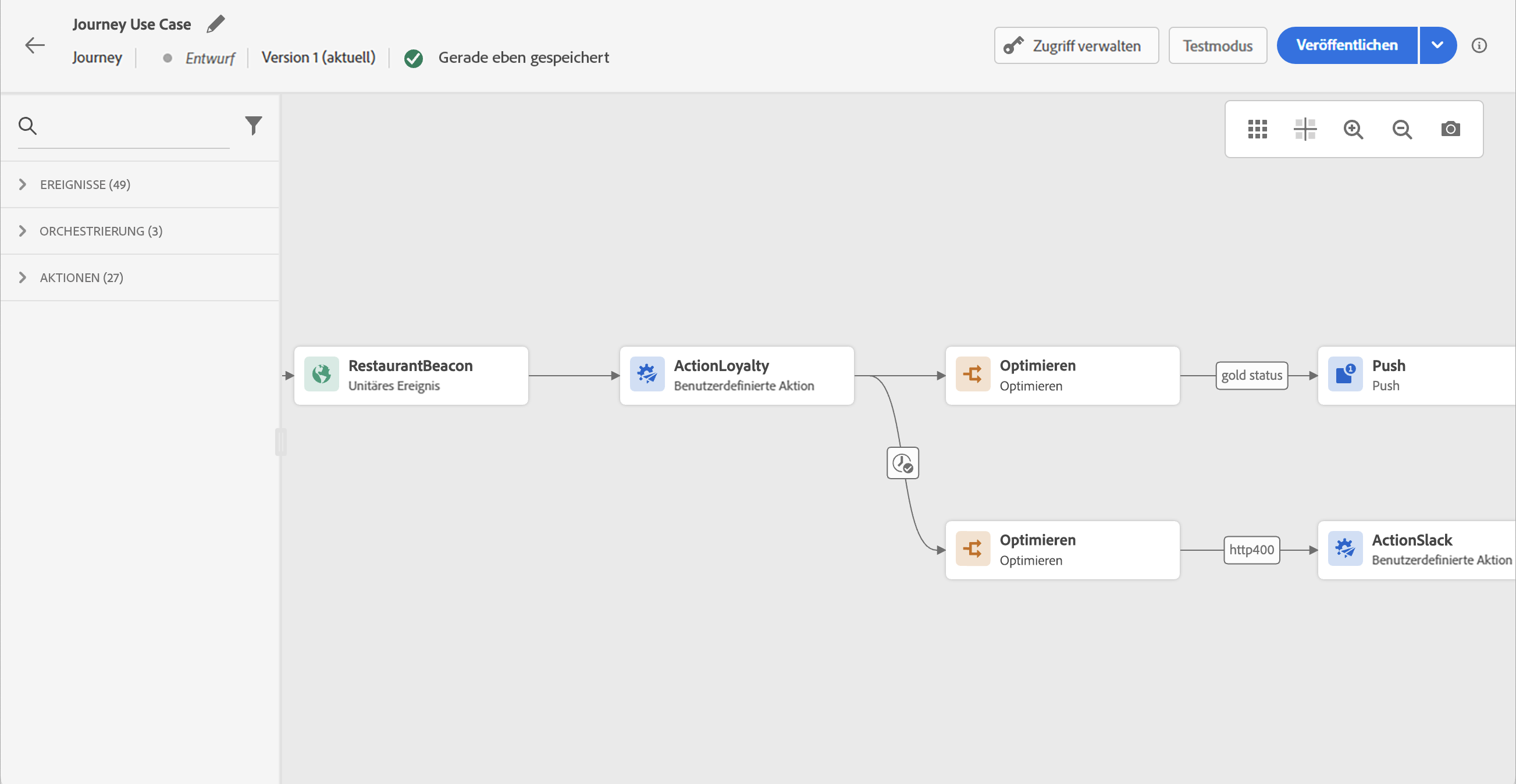This screenshot has width=1516, height=784.
Task: Enable Testmodus
Action: (1217, 45)
